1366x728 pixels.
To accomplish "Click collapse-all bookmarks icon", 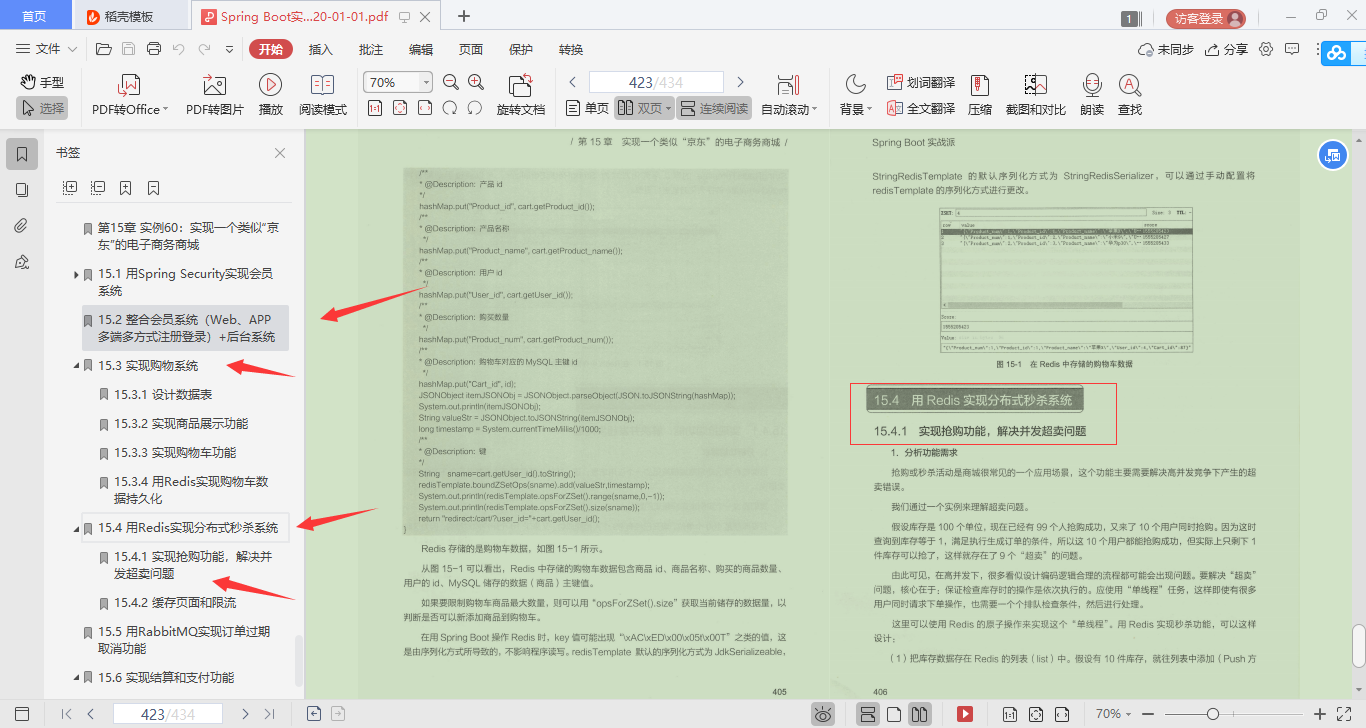I will [98, 187].
